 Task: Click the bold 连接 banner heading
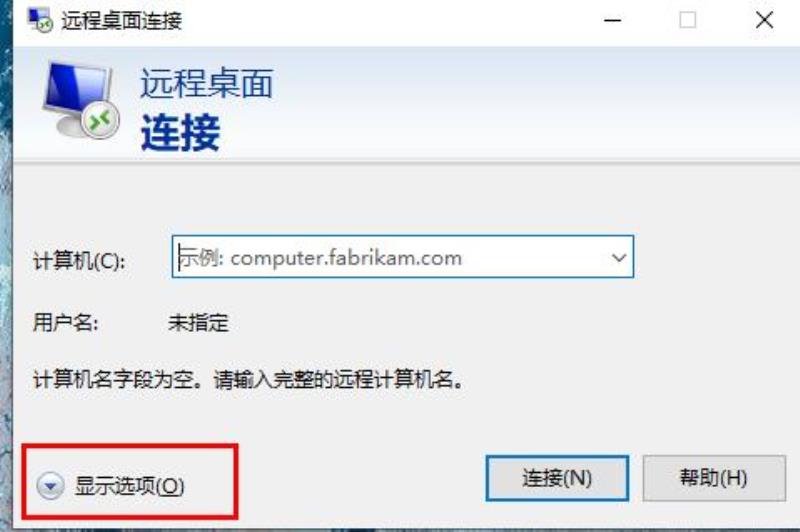[x=180, y=133]
